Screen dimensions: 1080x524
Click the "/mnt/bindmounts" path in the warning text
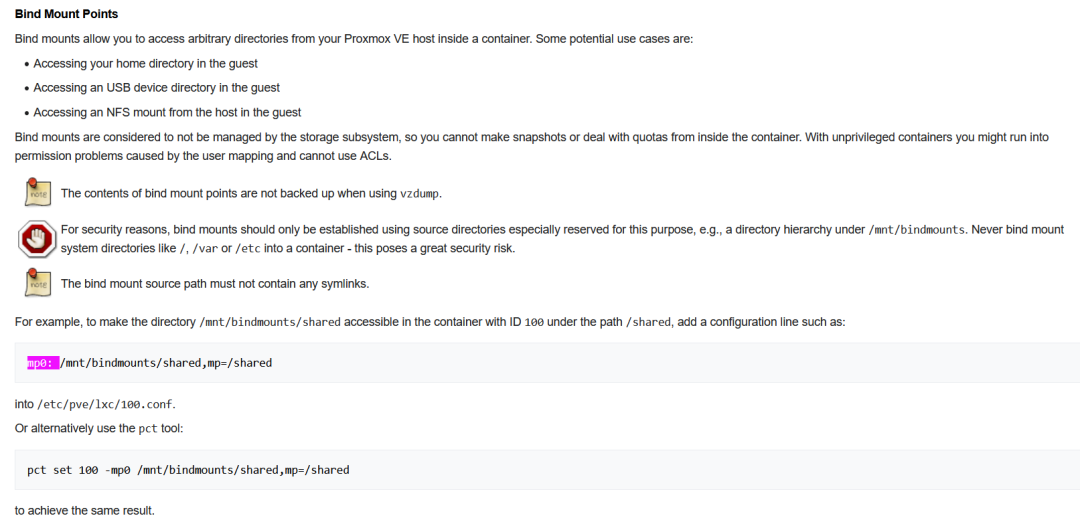pos(918,230)
